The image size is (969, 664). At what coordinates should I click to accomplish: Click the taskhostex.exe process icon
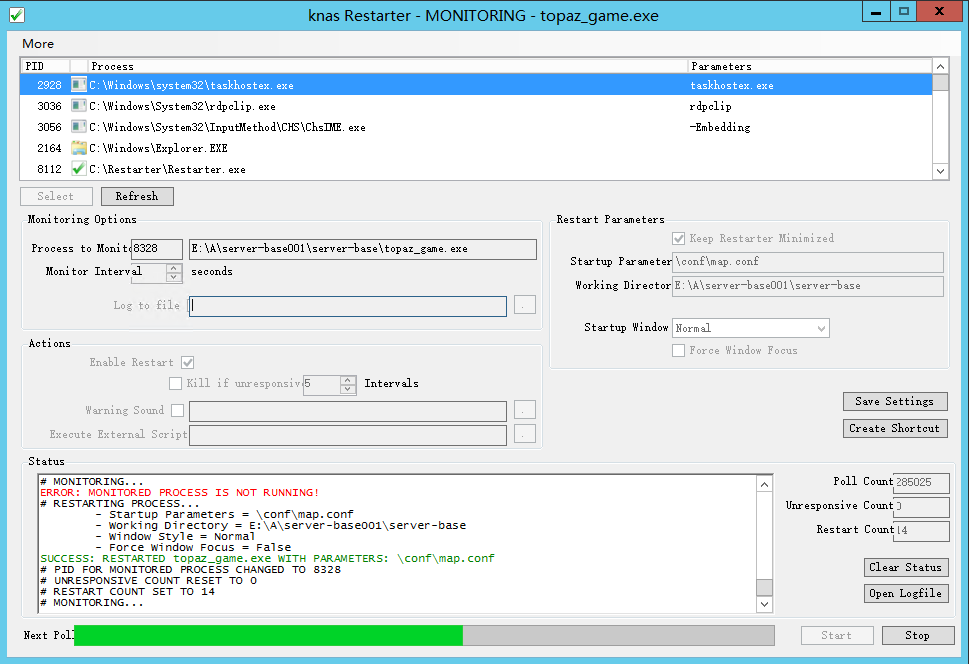click(79, 85)
